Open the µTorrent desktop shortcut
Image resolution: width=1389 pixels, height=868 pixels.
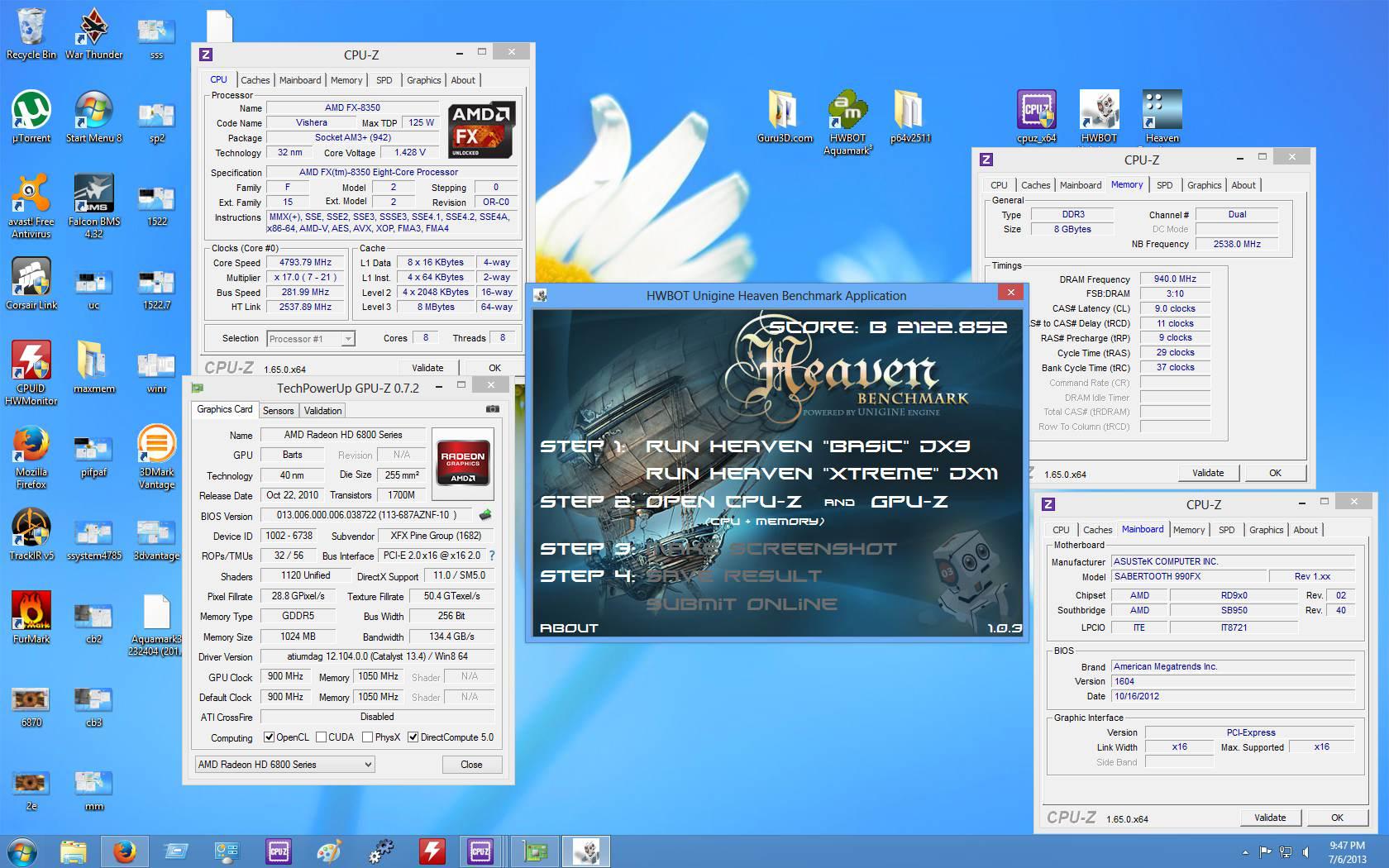pyautogui.click(x=31, y=117)
